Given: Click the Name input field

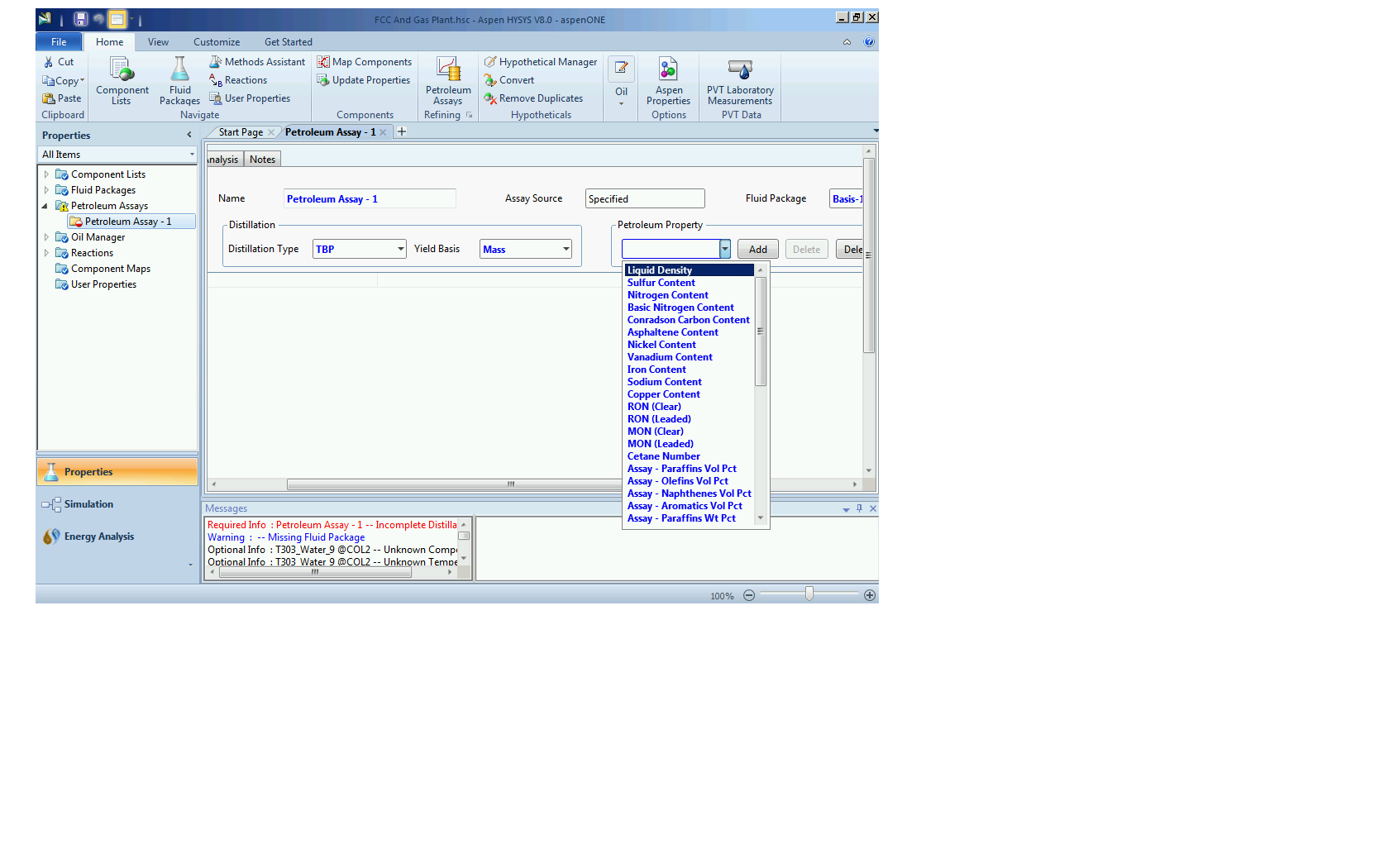Looking at the screenshot, I should pyautogui.click(x=370, y=198).
